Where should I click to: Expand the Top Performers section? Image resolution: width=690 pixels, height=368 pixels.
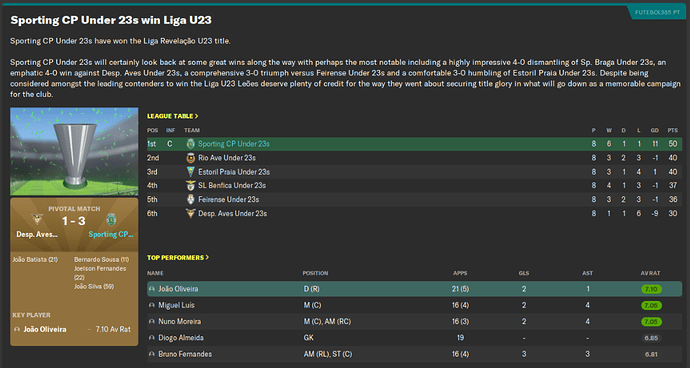178,258
